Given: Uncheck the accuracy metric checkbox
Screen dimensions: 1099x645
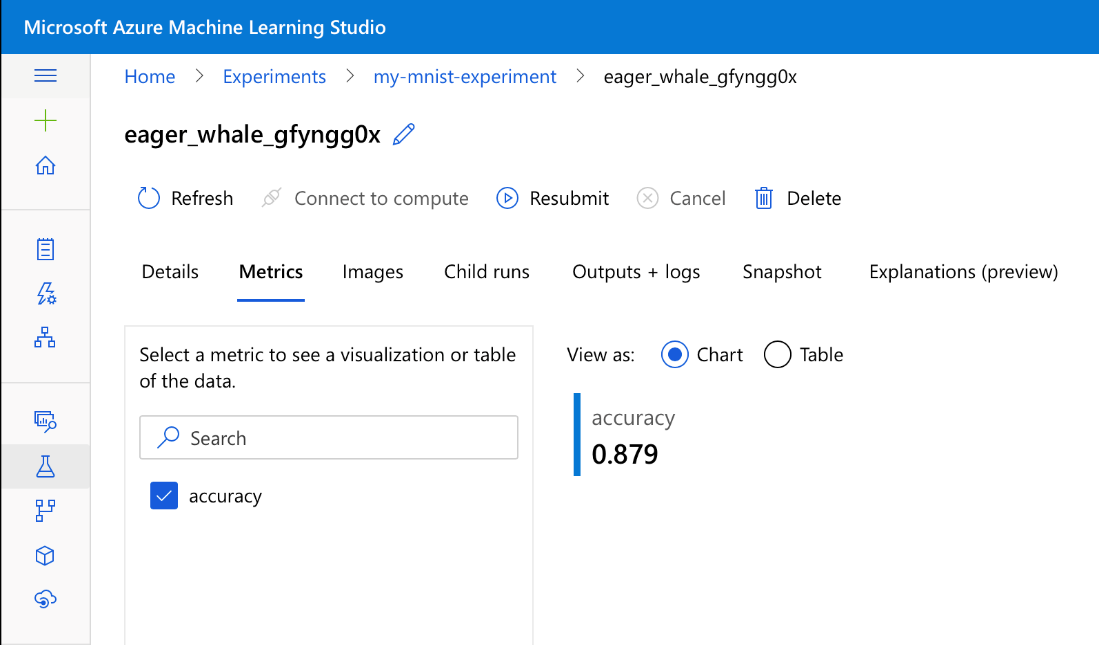Looking at the screenshot, I should (164, 496).
